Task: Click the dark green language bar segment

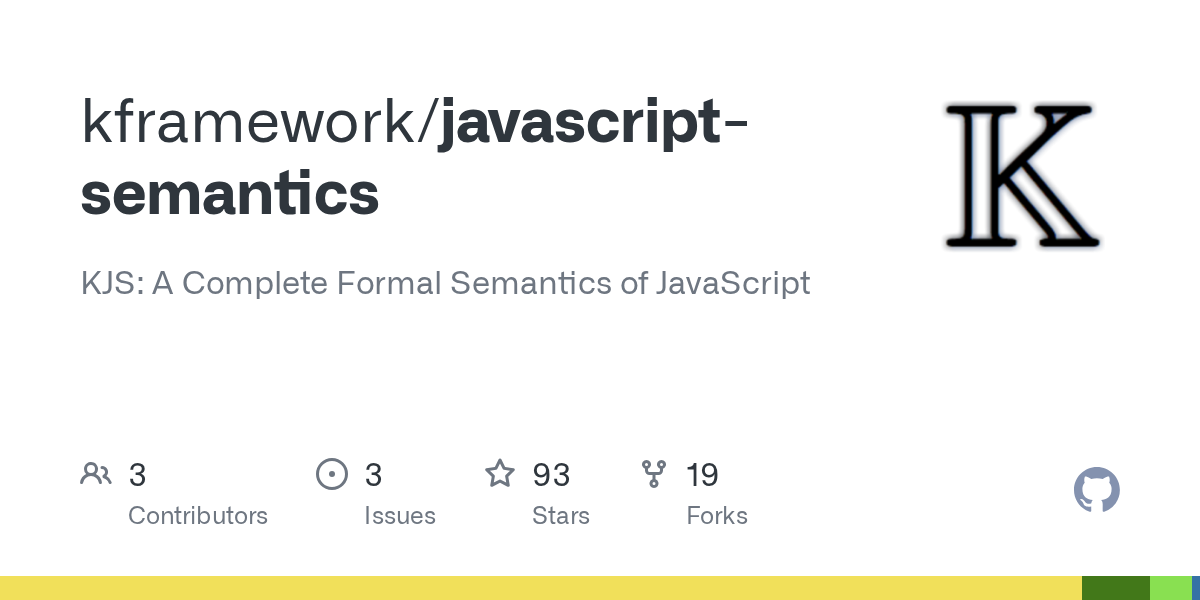Action: pos(1116,588)
